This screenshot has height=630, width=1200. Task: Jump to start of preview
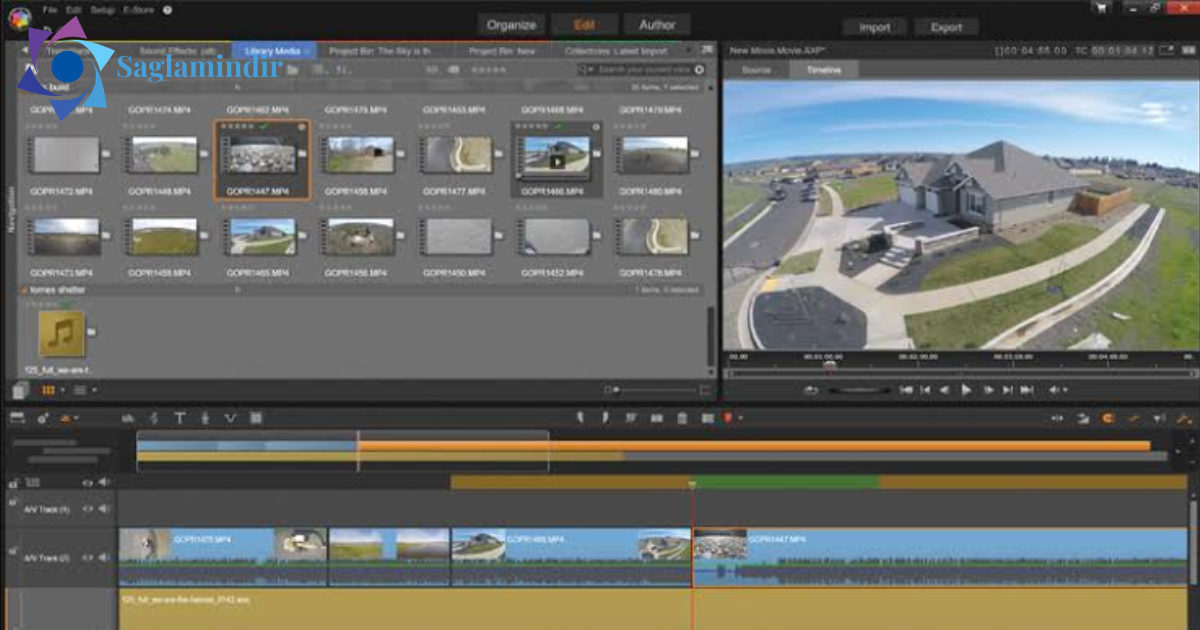coord(906,390)
